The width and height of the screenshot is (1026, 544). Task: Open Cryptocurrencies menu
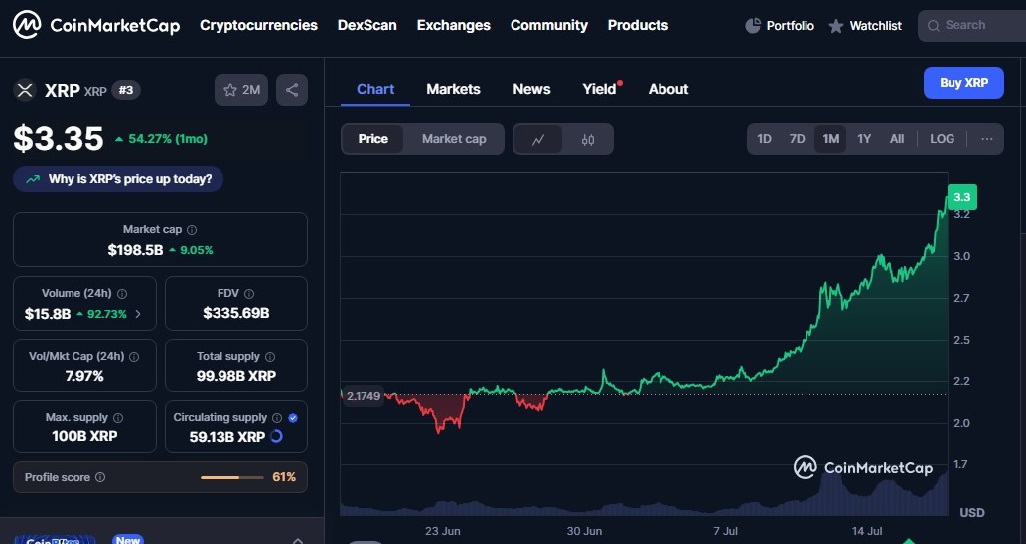(x=259, y=26)
